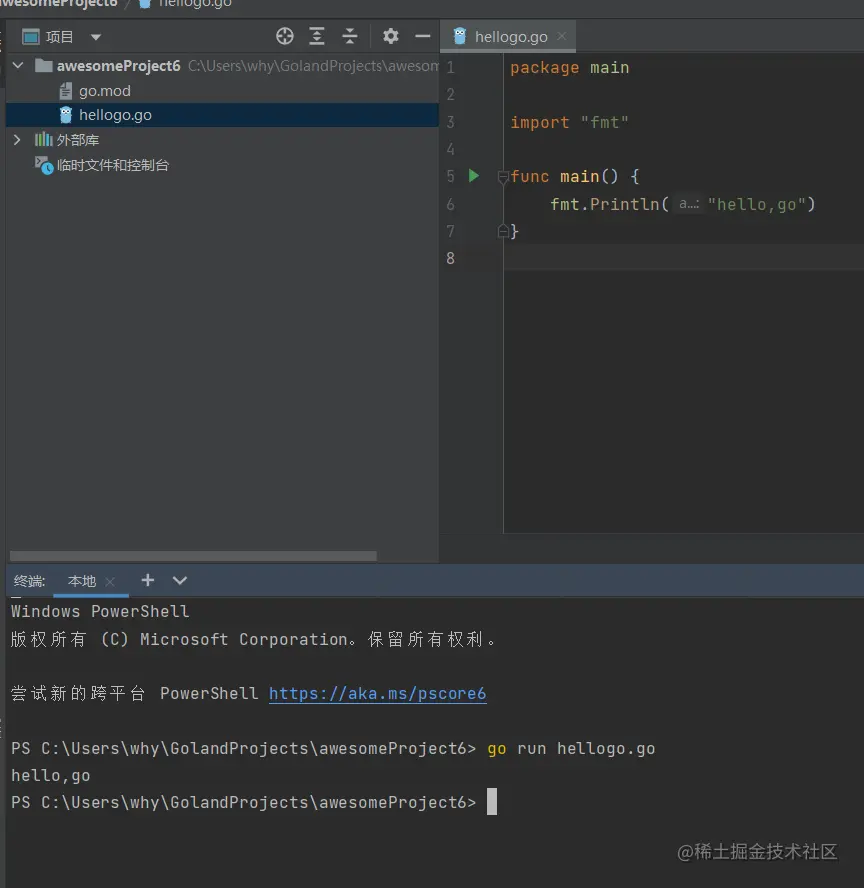Click the fold end marker at line 7
The image size is (864, 888).
[502, 230]
